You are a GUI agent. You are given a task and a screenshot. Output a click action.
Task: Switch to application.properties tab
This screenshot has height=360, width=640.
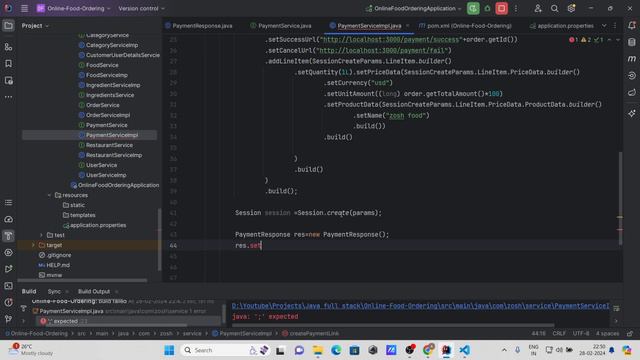562,26
